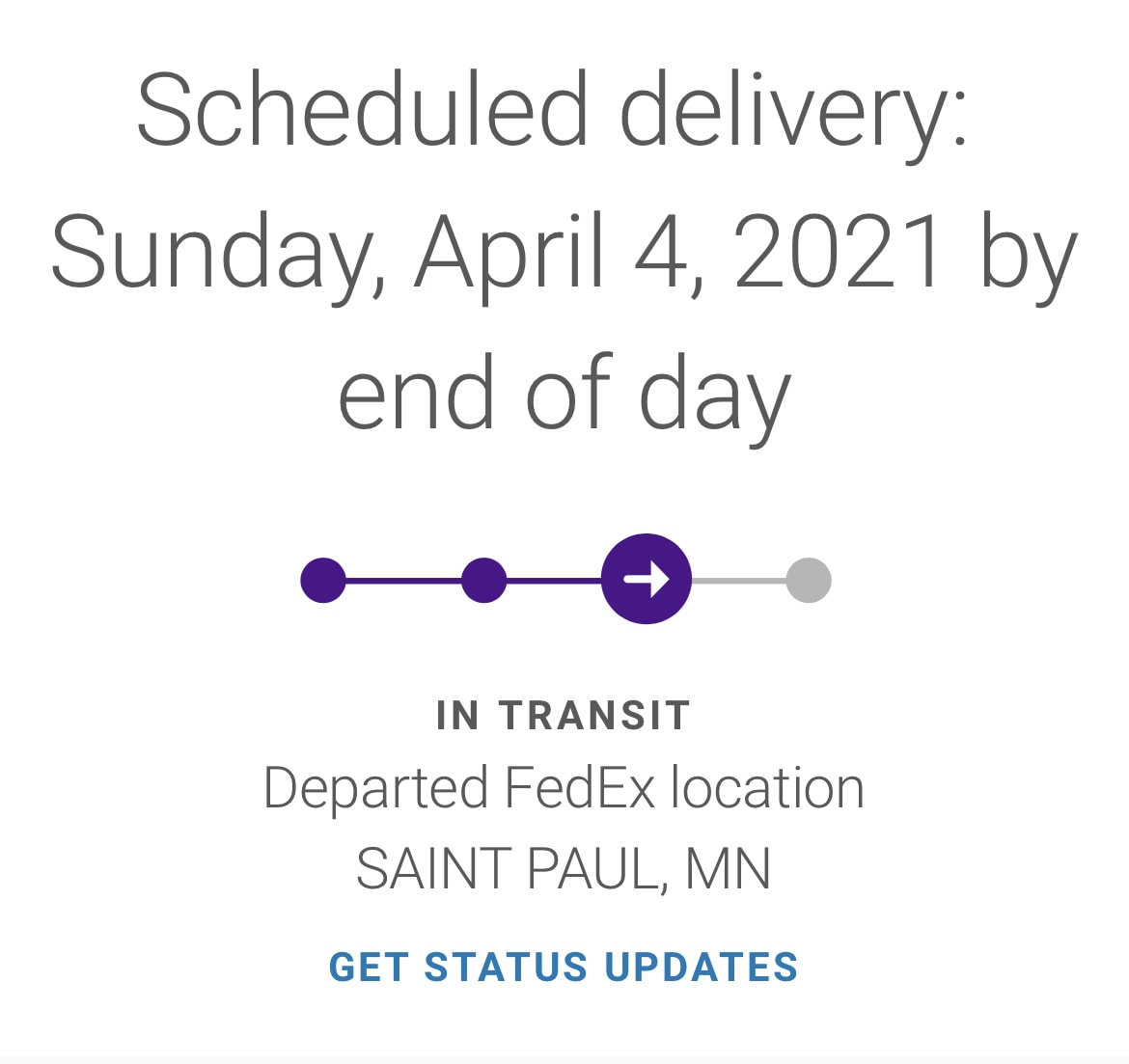Viewport: 1129px width, 1064px height.
Task: Click the gray unfinished progress line segment
Action: point(739,580)
